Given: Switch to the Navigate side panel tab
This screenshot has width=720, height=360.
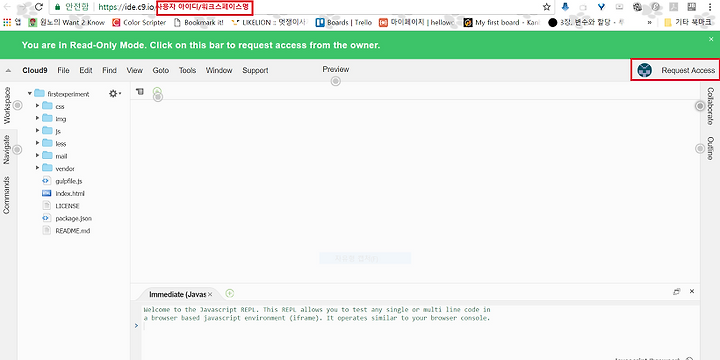Looking at the screenshot, I should coord(7,149).
